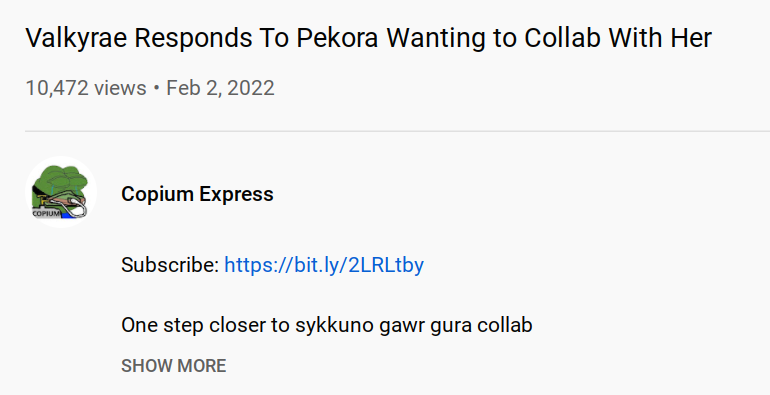Click the green frog head in the avatar

click(63, 180)
